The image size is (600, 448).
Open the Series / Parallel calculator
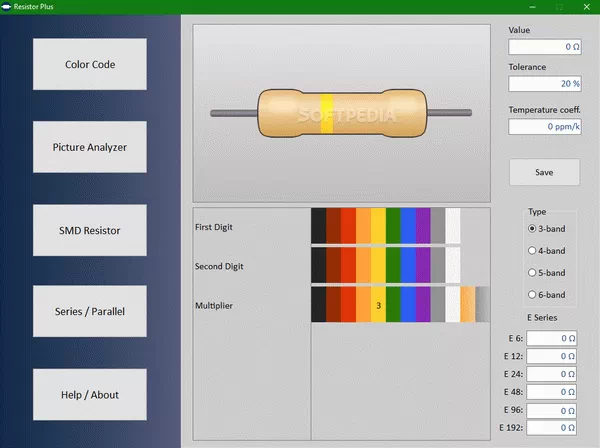[x=90, y=311]
